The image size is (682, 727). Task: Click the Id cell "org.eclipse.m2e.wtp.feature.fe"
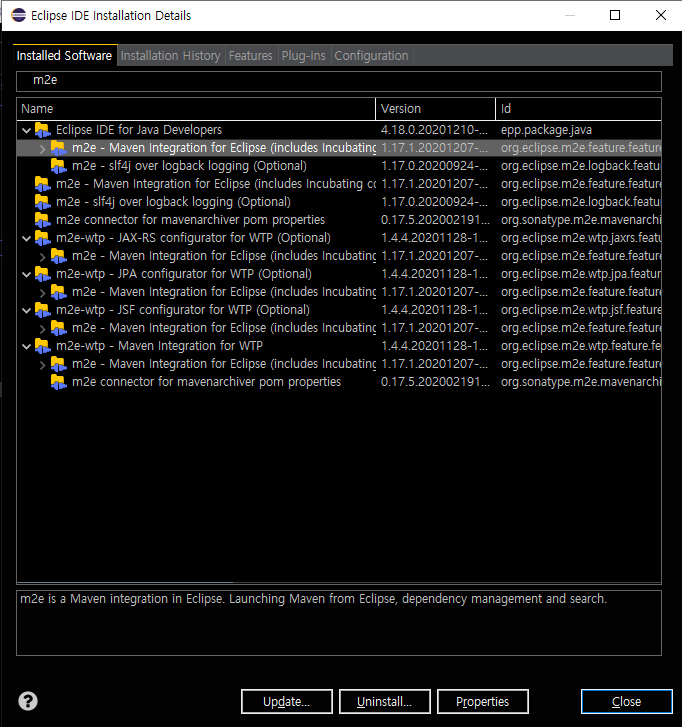pyautogui.click(x=581, y=346)
